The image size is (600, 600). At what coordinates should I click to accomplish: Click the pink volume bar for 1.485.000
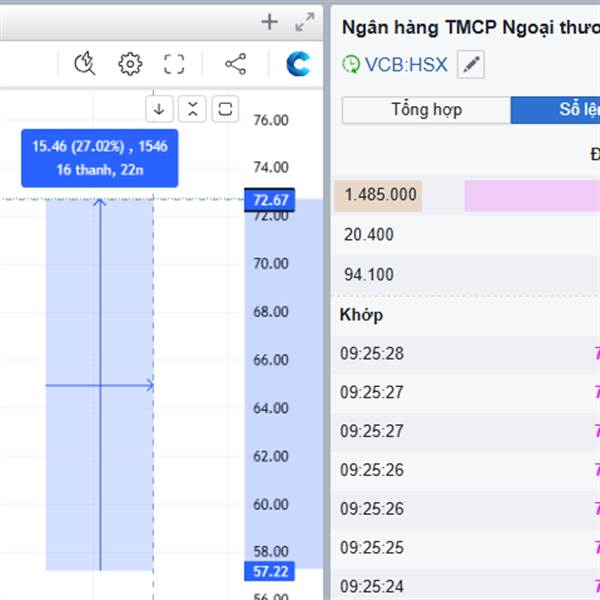[532, 196]
